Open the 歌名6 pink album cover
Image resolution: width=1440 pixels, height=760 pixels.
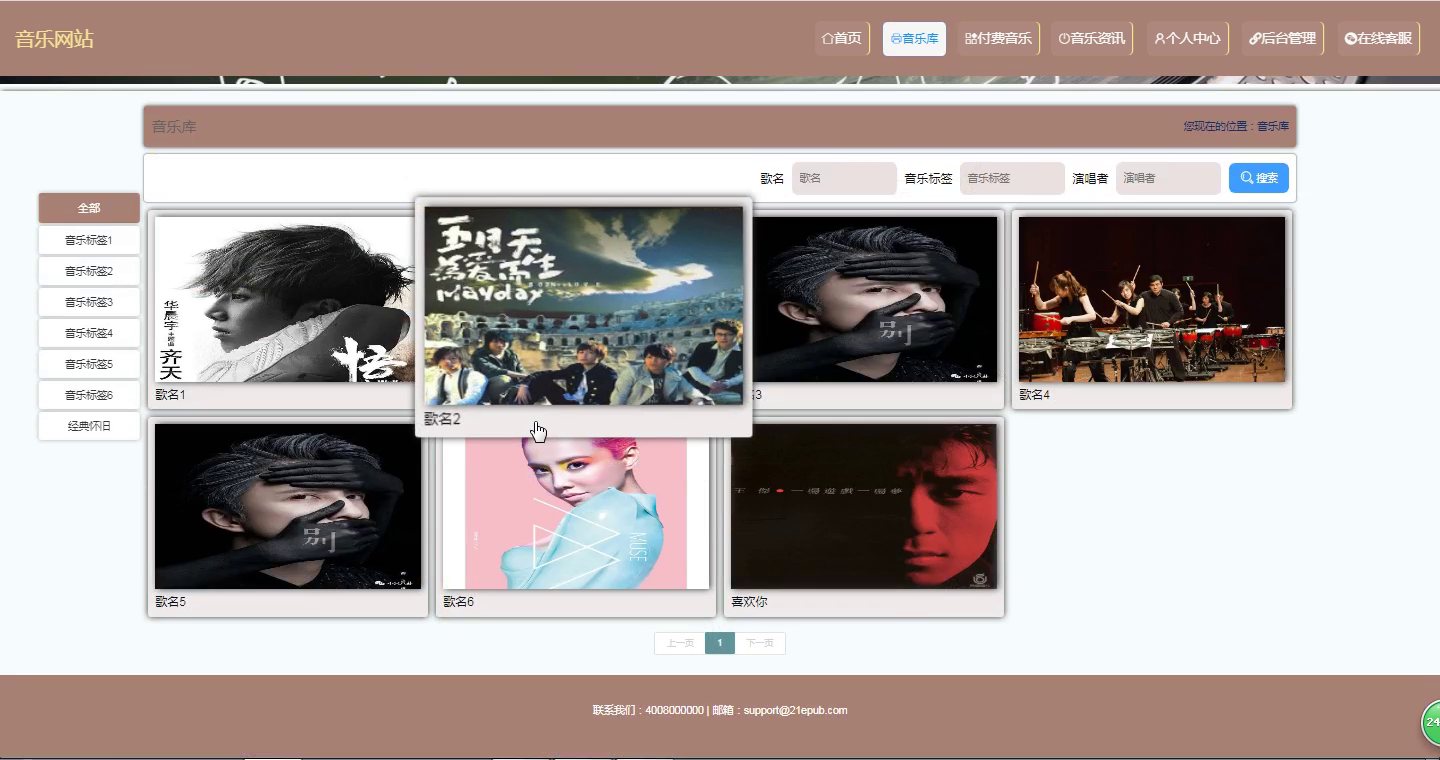point(576,513)
